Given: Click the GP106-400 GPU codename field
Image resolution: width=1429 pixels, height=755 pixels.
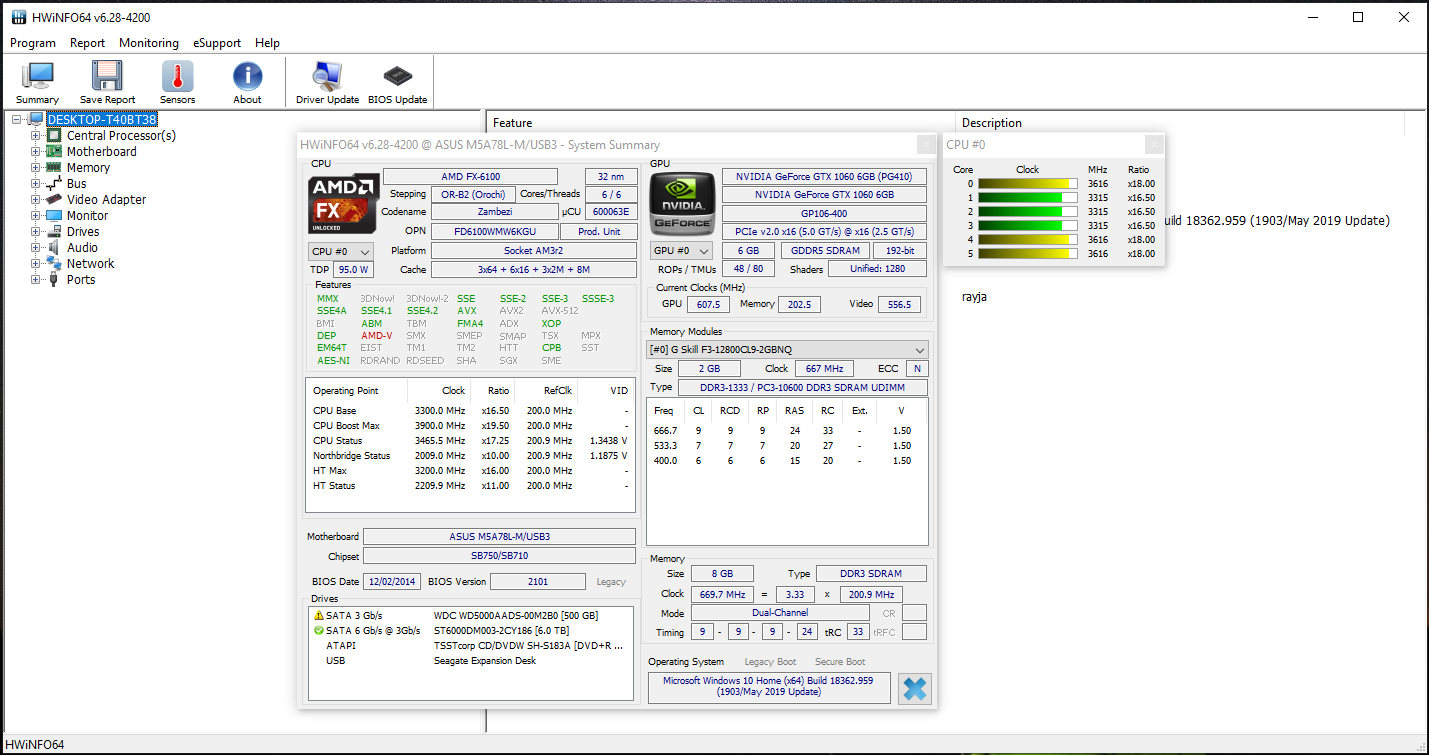Looking at the screenshot, I should (824, 214).
